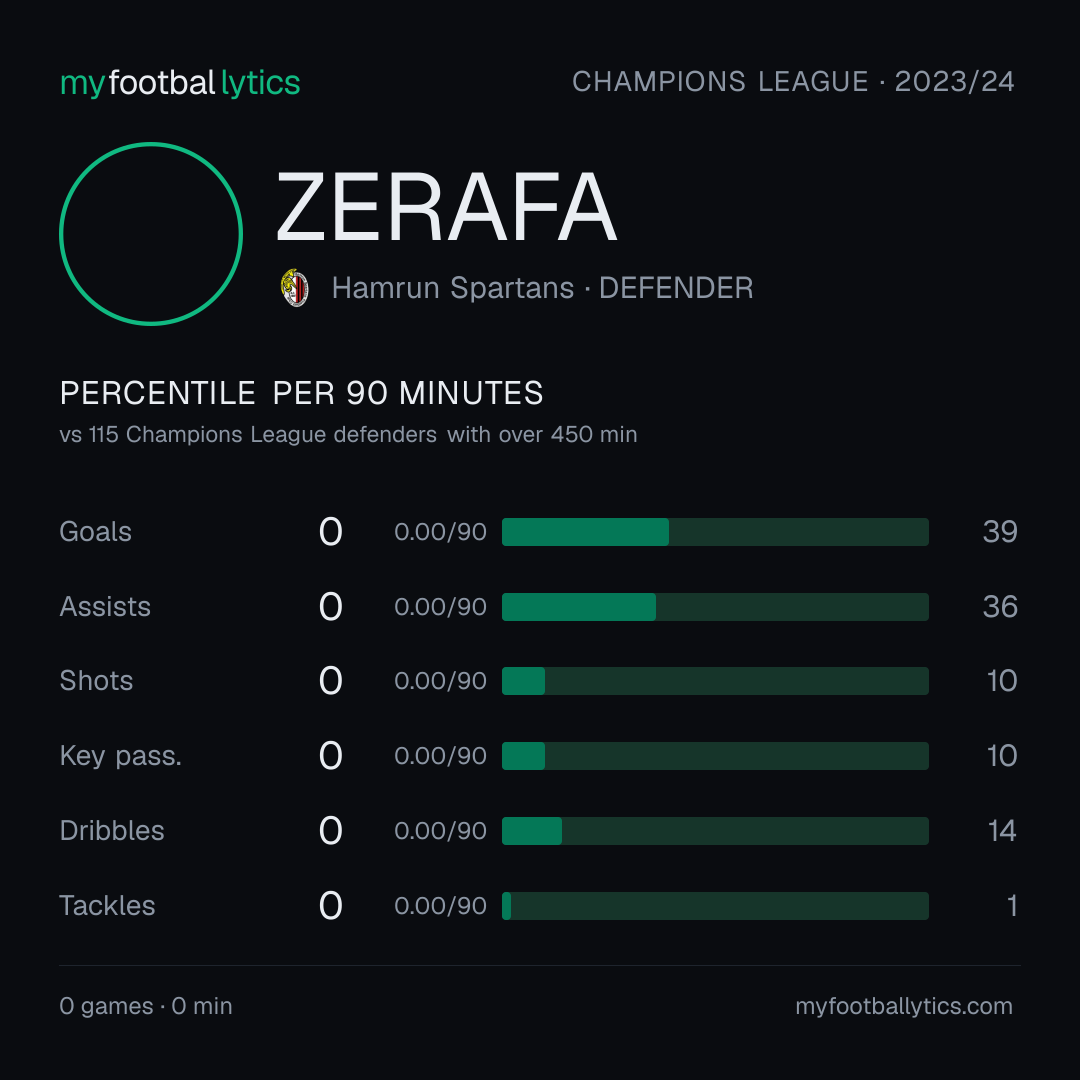
Task: Click the Champions League 2023/24 label
Action: pyautogui.click(x=793, y=82)
